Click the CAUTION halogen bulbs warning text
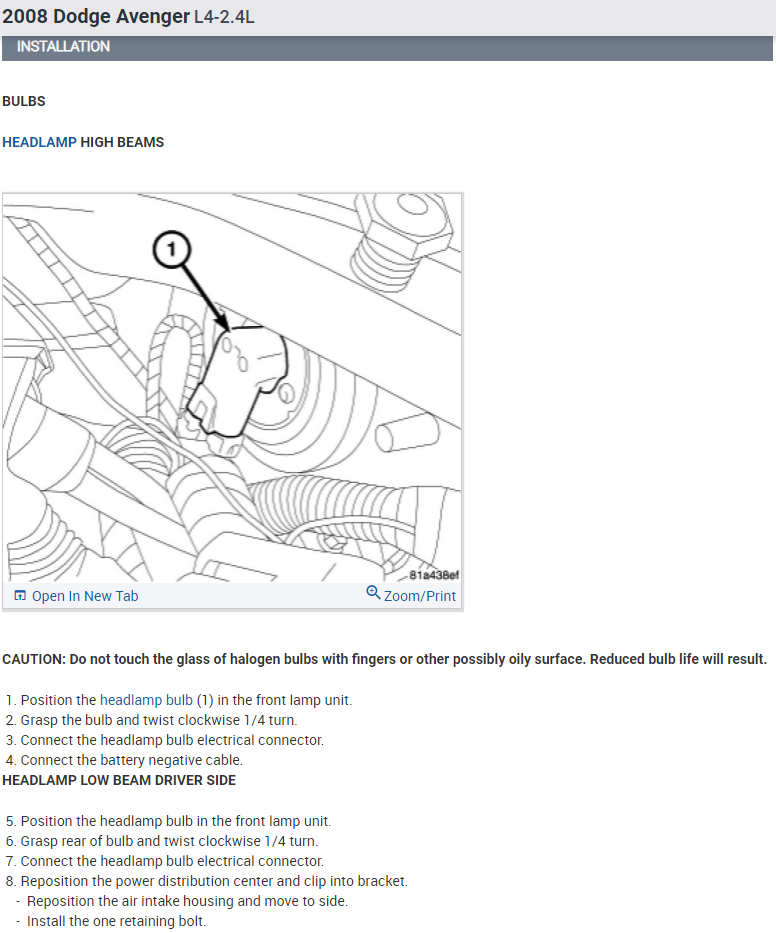Screen dimensions: 776x933 point(384,659)
